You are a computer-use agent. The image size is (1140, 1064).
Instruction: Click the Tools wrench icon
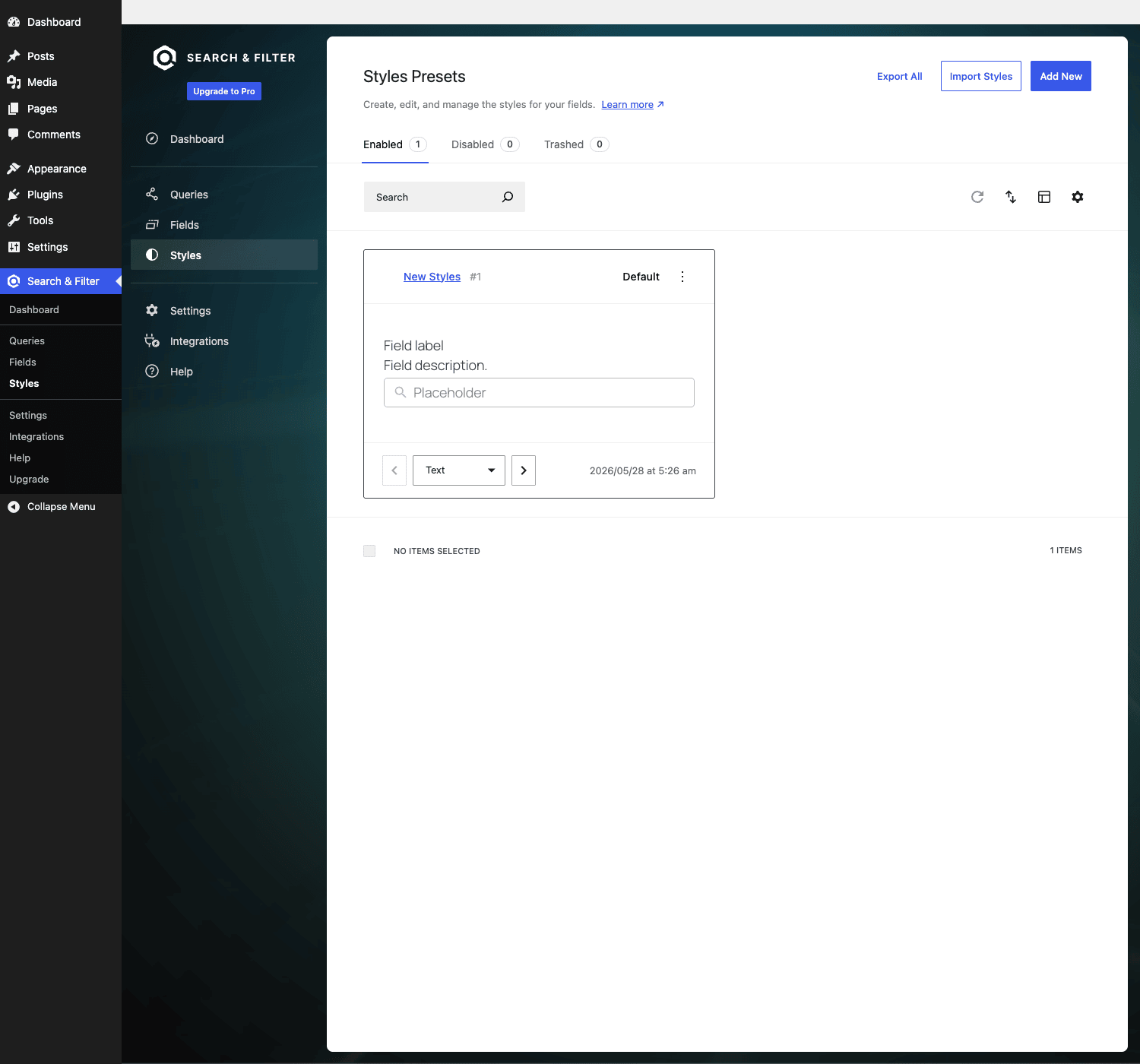[x=14, y=220]
